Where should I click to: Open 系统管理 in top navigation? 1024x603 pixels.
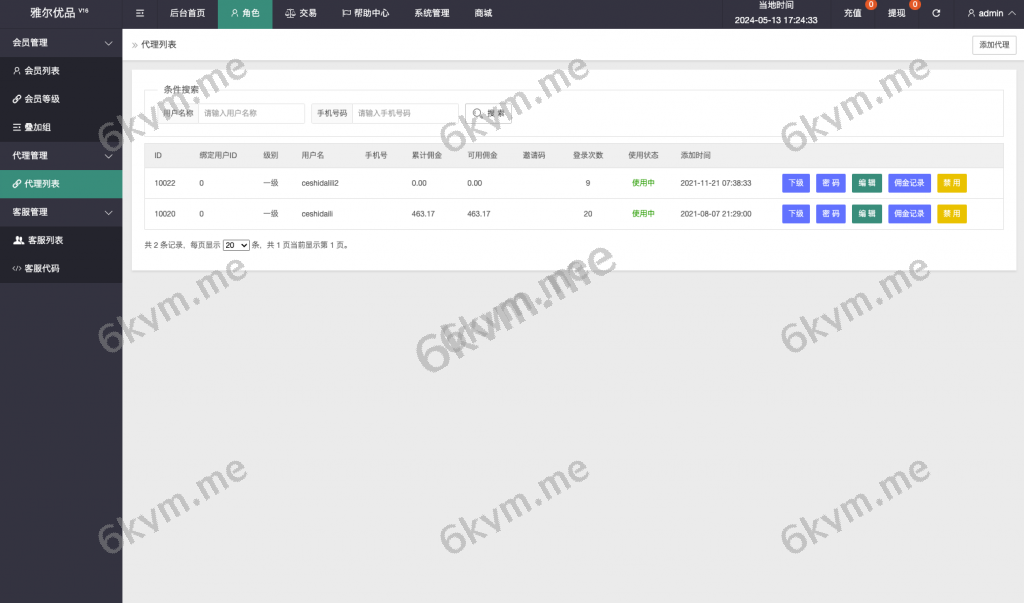coord(432,14)
